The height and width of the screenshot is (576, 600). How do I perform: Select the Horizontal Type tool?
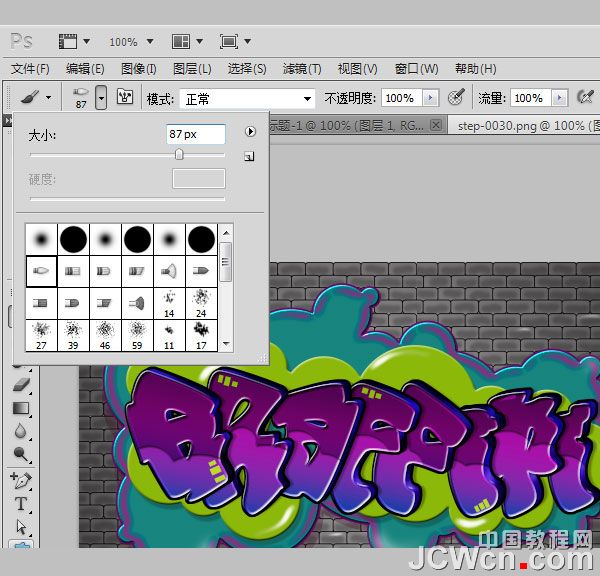tap(22, 503)
